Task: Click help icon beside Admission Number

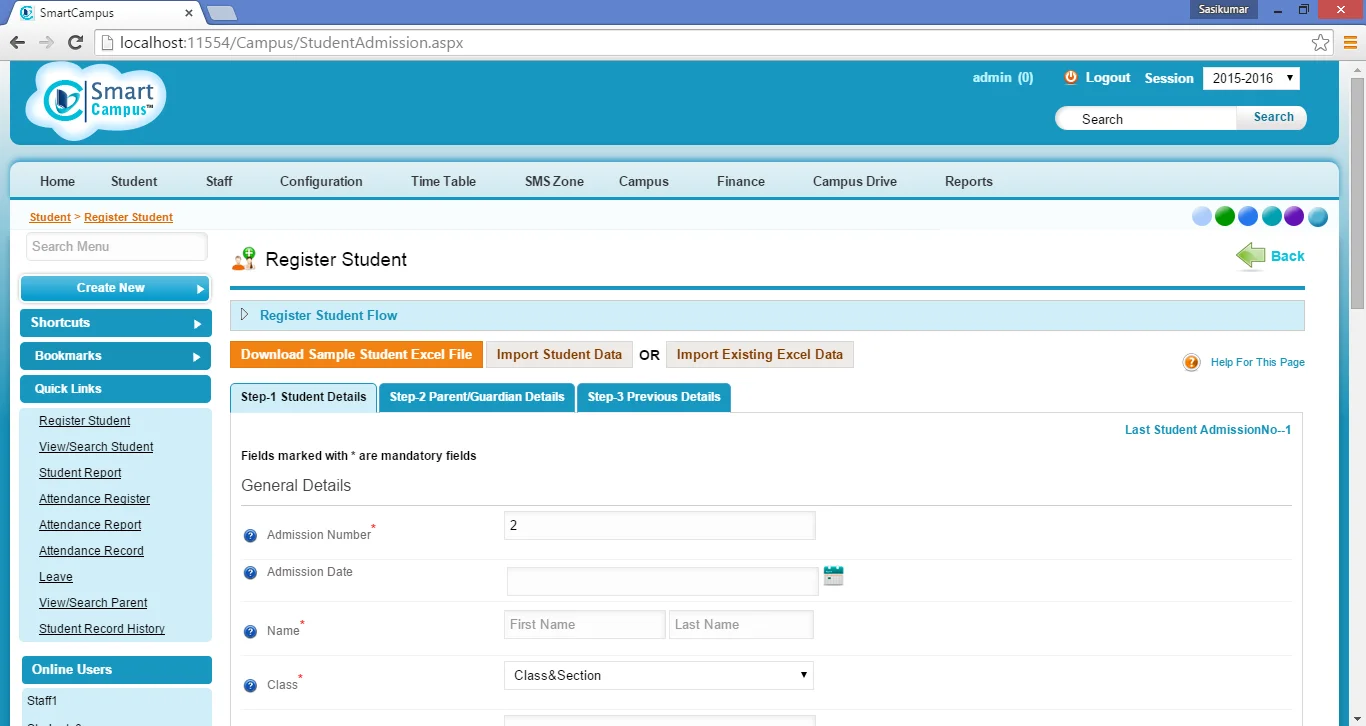Action: click(x=251, y=535)
